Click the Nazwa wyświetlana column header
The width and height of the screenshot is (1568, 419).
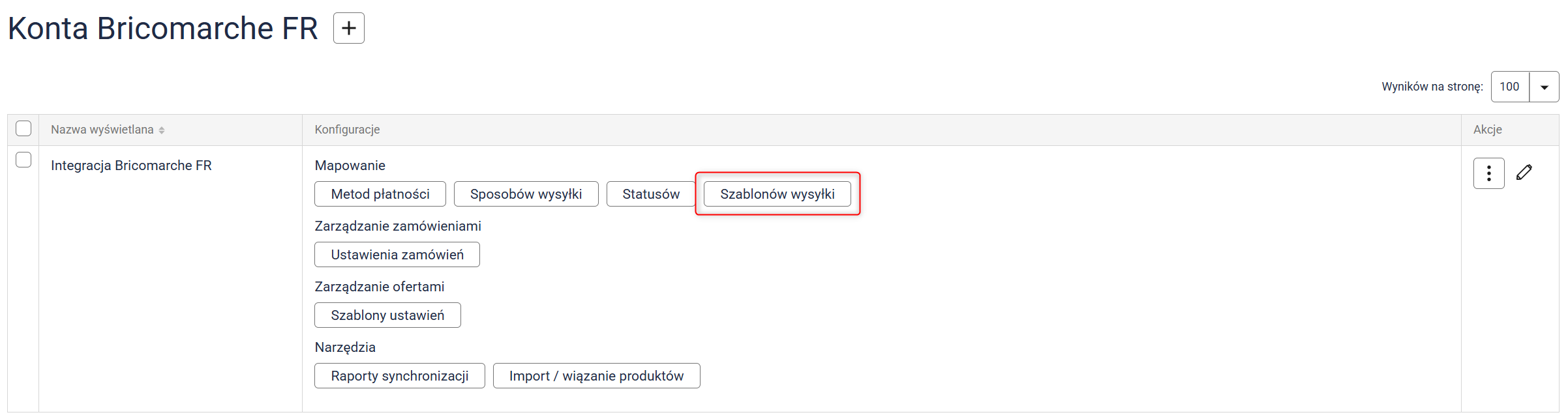click(x=102, y=130)
